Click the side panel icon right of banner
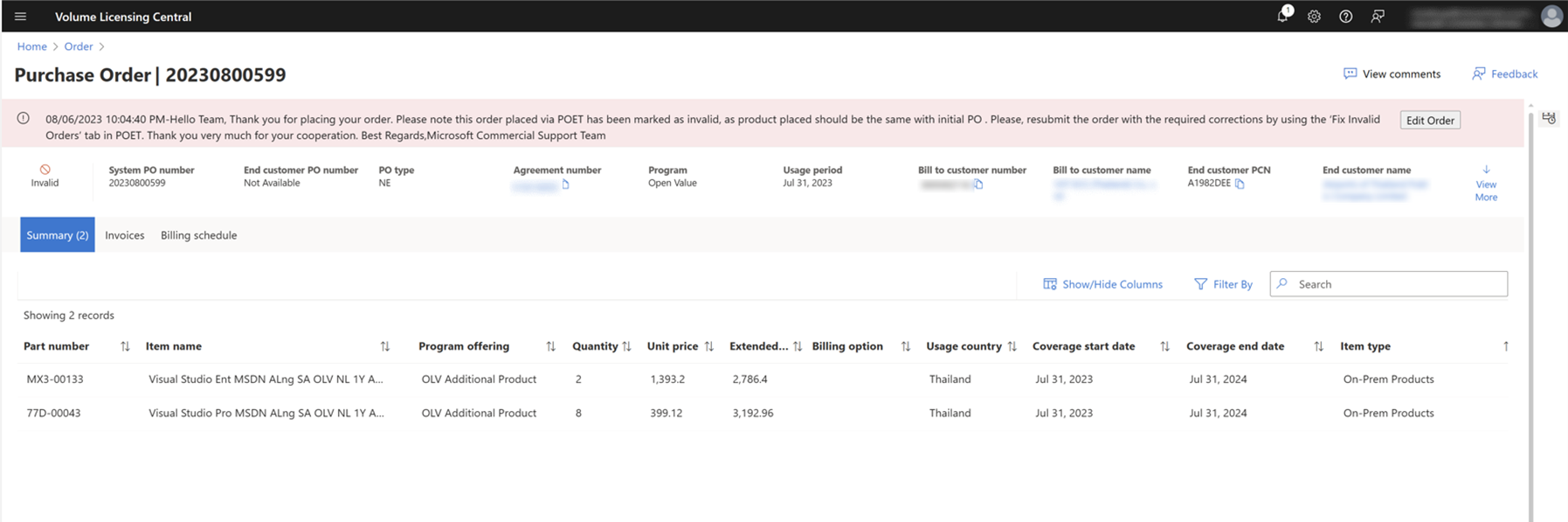Screen dimensions: 1568x522 click(x=1549, y=118)
